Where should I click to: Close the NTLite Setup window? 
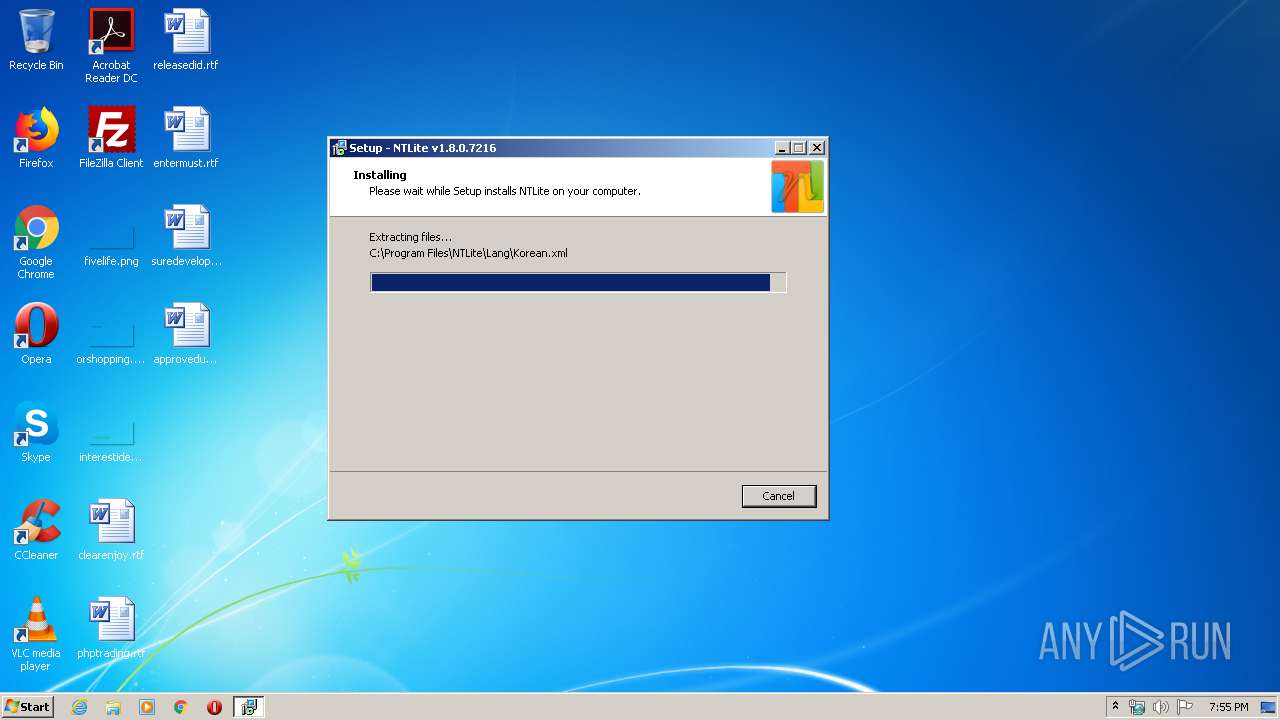(x=816, y=148)
